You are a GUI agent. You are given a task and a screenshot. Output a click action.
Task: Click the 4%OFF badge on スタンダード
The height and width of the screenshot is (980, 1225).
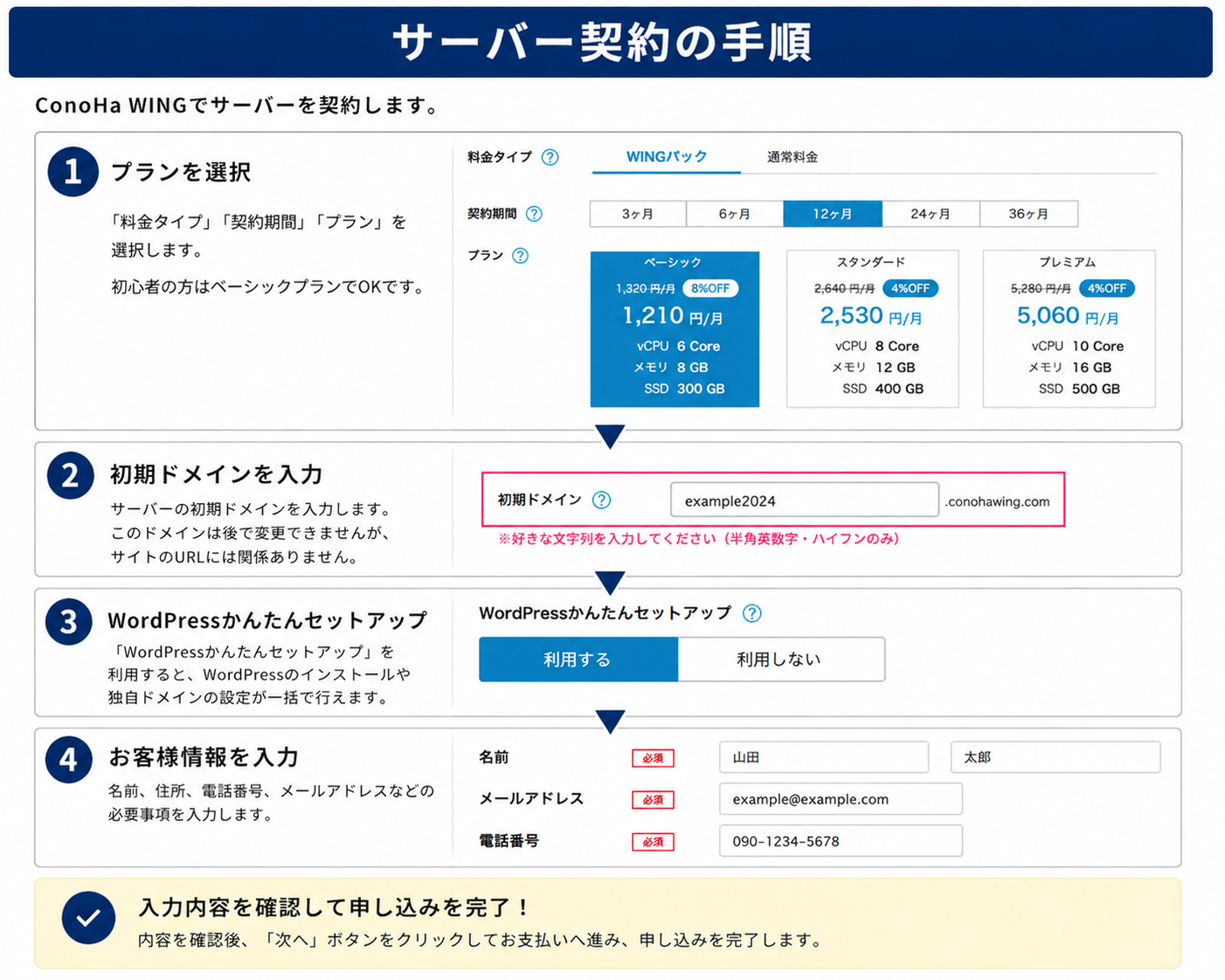pyautogui.click(x=910, y=288)
